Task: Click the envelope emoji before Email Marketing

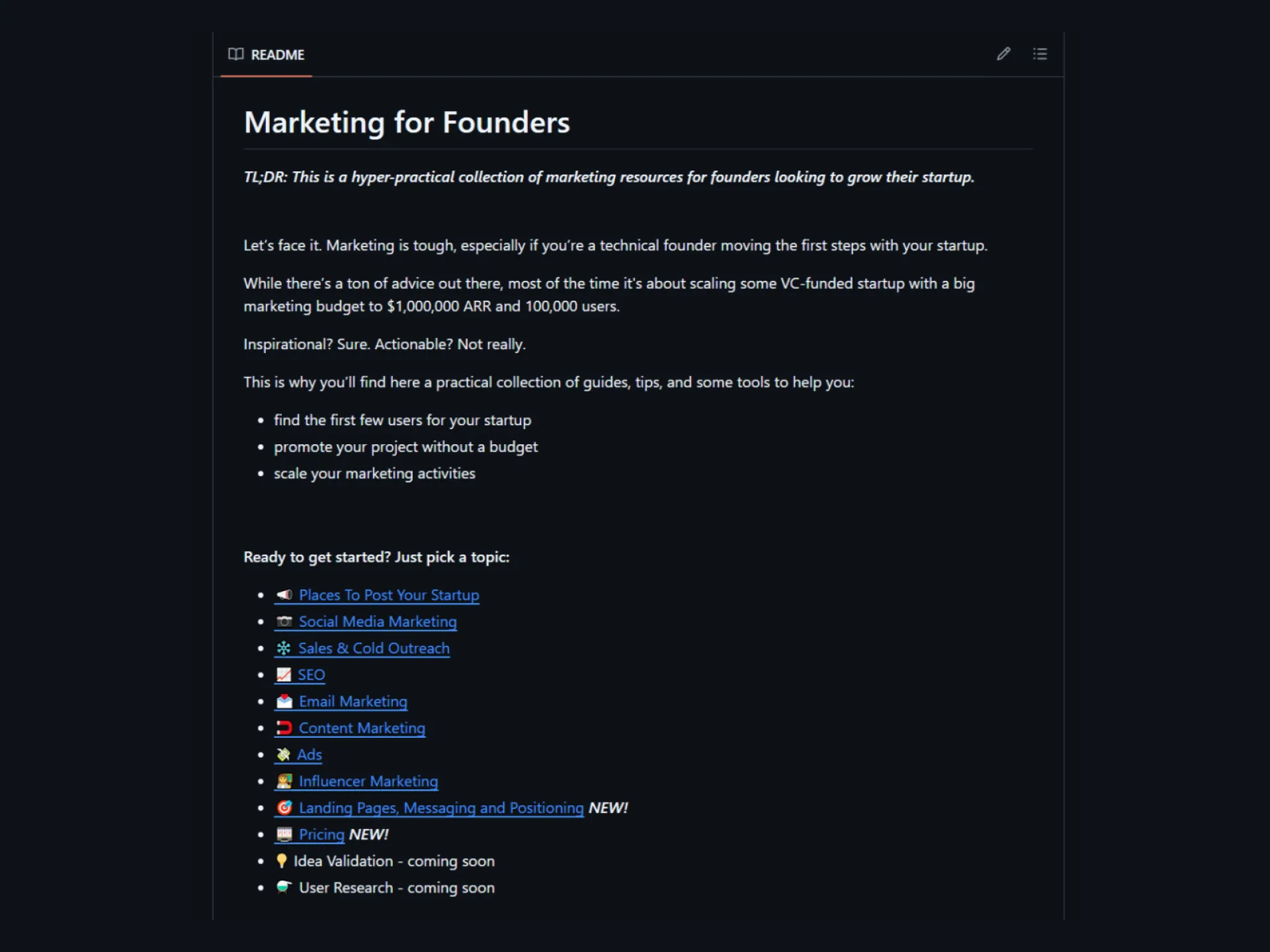Action: [x=284, y=701]
